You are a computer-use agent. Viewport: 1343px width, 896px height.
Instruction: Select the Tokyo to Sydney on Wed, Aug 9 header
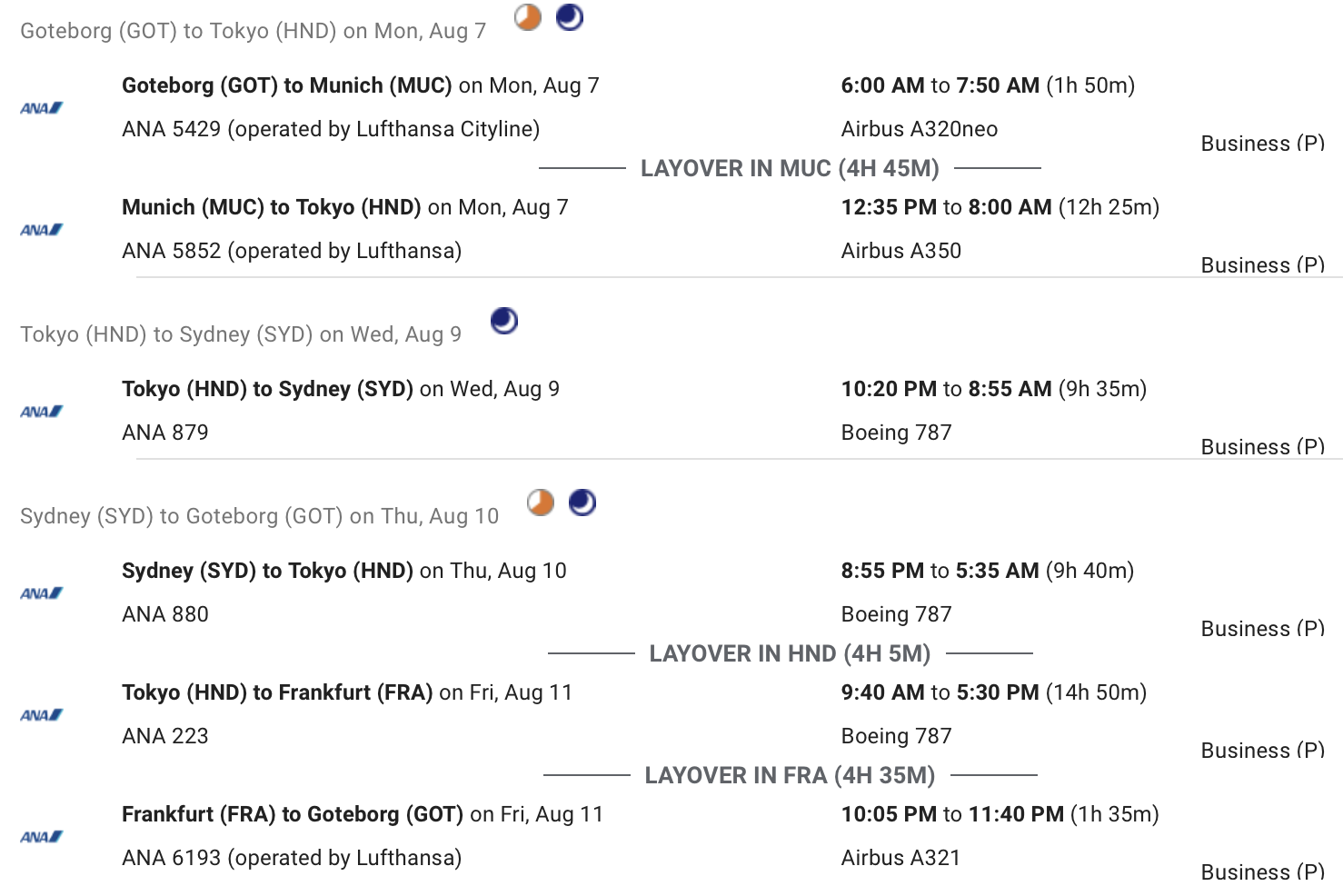[241, 334]
